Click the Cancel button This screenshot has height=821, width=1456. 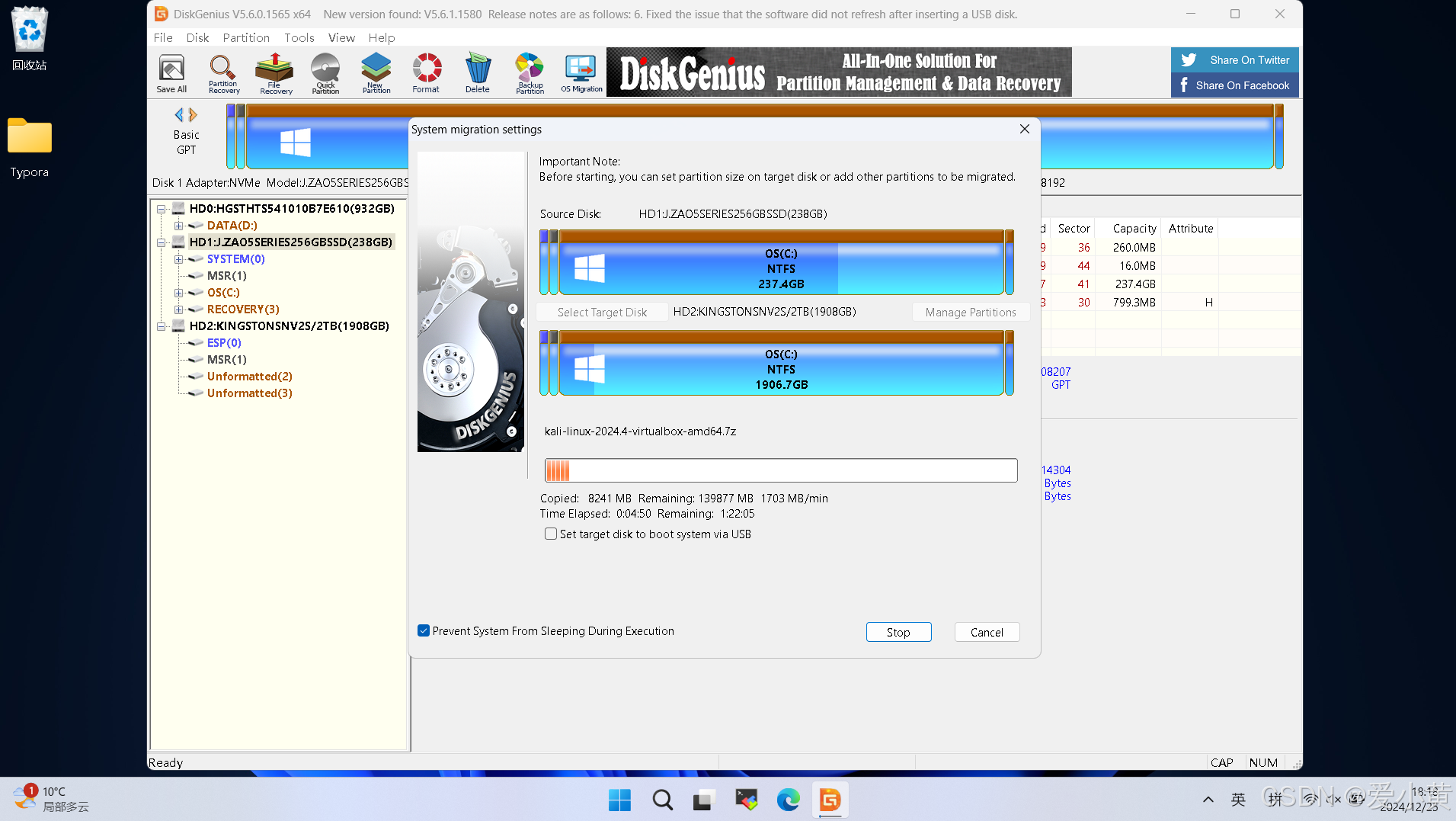point(987,632)
